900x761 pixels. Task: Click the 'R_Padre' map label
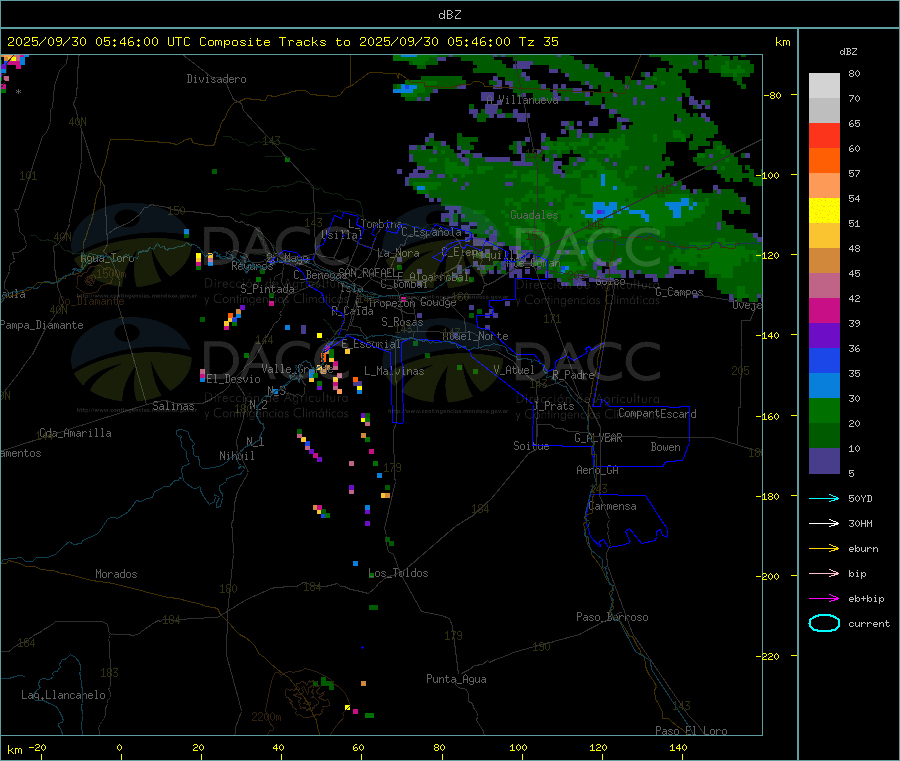click(x=573, y=375)
